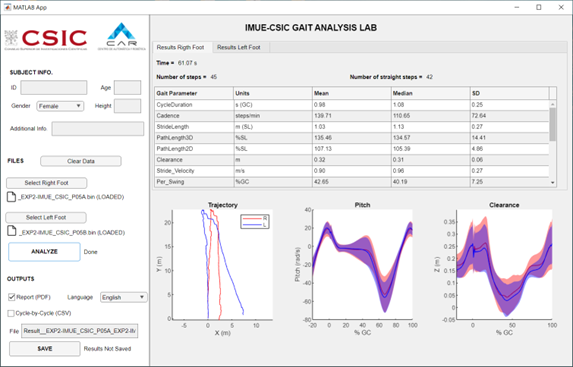Enable the Cycle-by-Cycle (CSV) checkbox
Image resolution: width=573 pixels, height=367 pixels.
click(x=11, y=313)
